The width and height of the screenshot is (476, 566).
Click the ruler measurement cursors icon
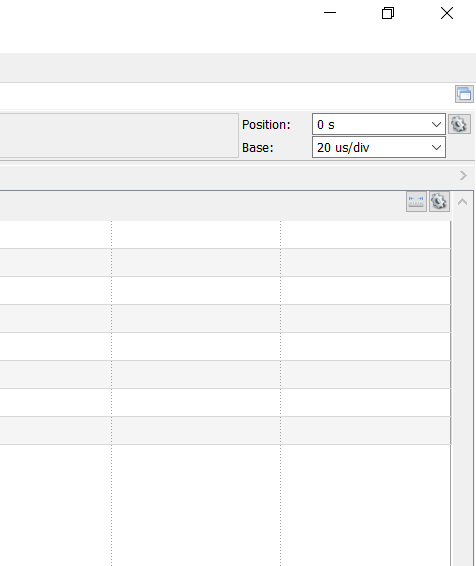416,201
